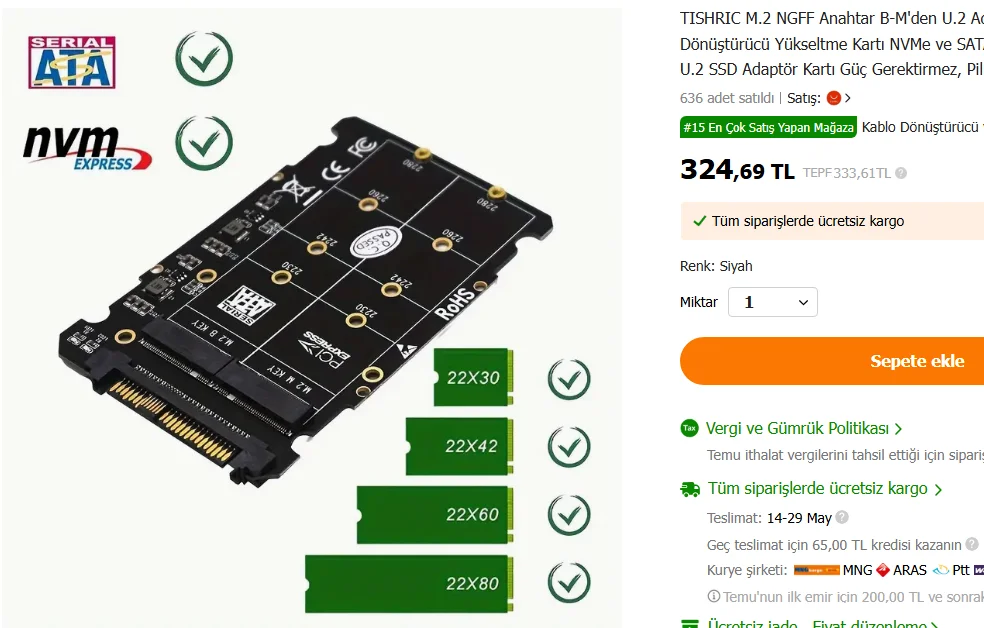Click the Teslimat date help icon
The image size is (984, 628).
pyautogui.click(x=842, y=517)
